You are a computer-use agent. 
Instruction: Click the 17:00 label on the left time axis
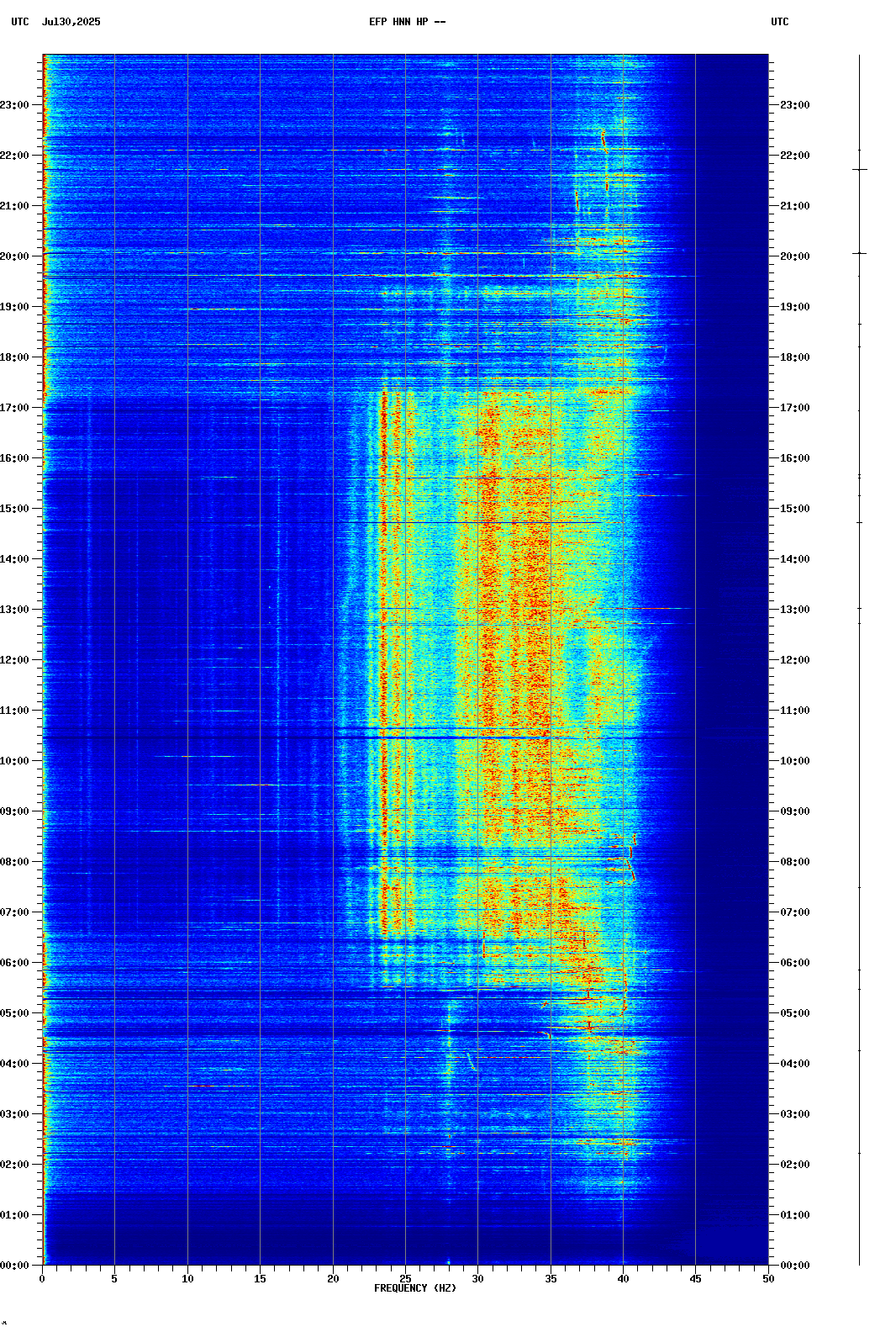pyautogui.click(x=14, y=408)
